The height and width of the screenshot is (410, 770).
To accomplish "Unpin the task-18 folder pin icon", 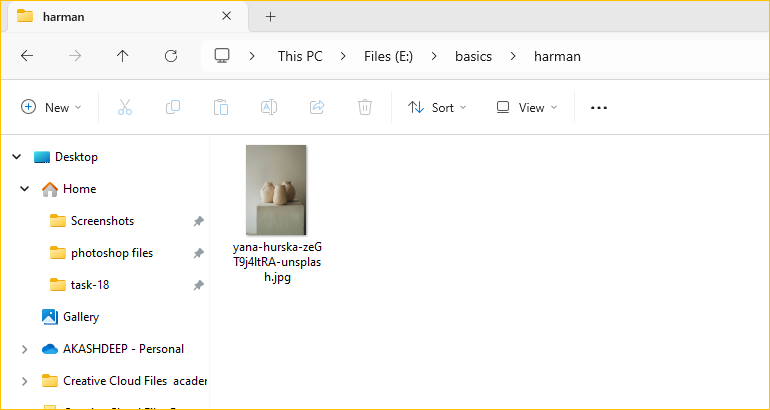I will tap(198, 285).
